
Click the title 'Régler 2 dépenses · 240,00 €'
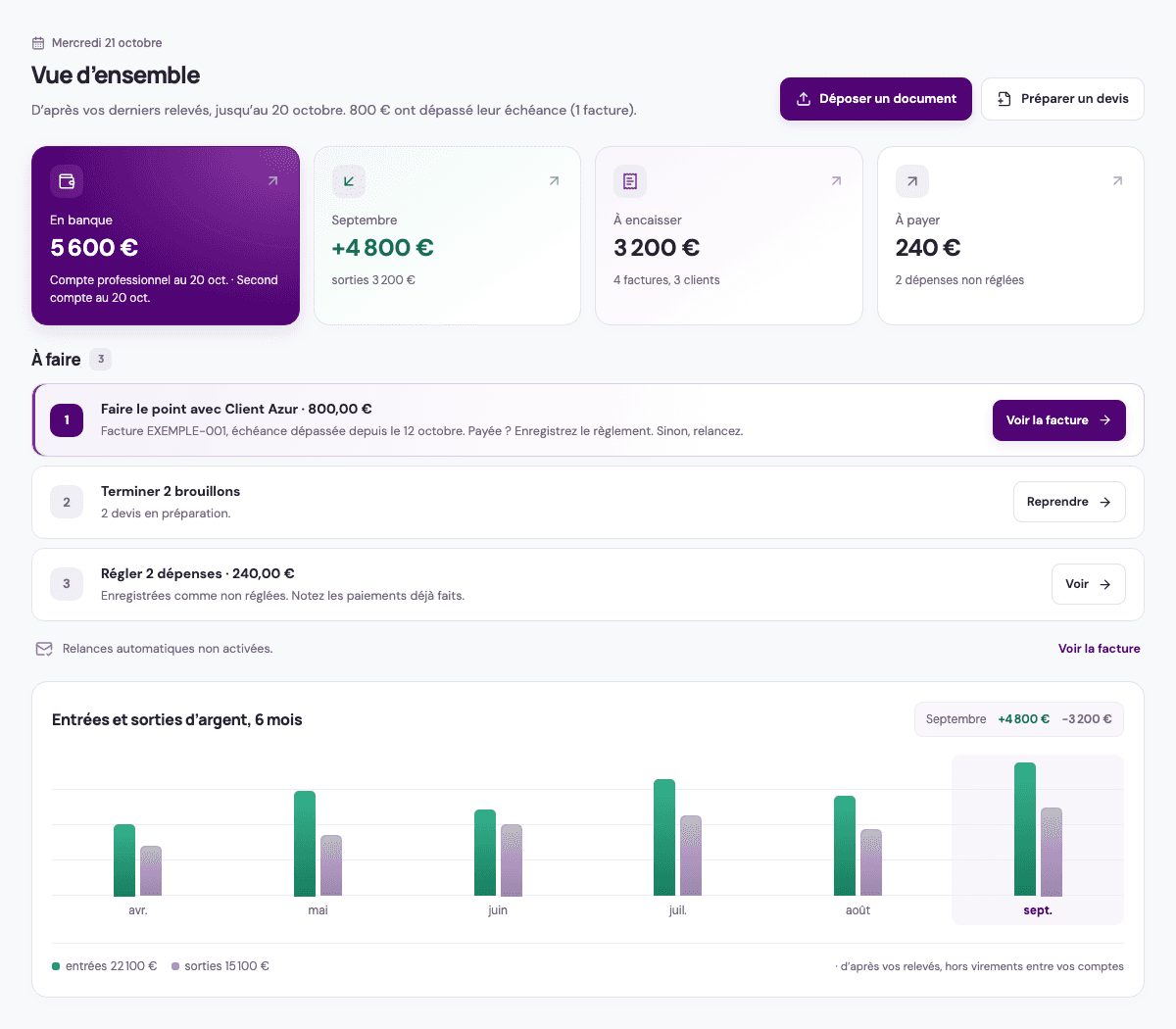[x=198, y=574]
